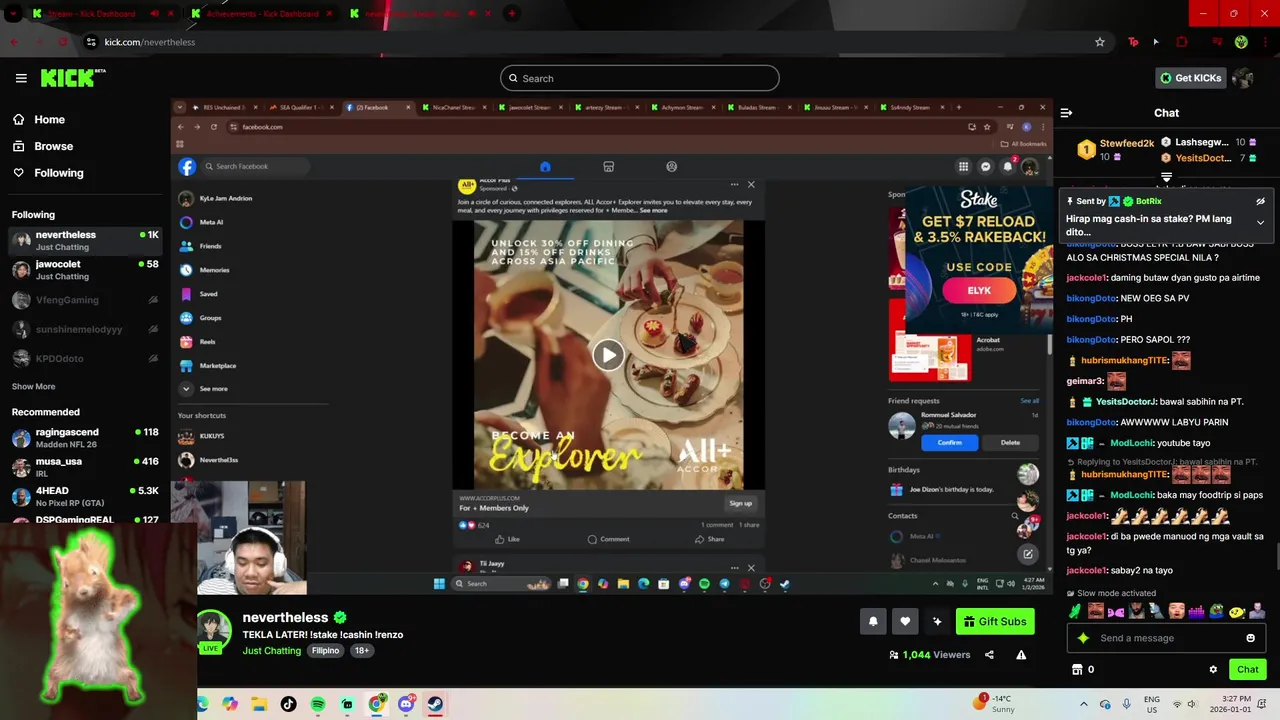Image resolution: width=1280 pixels, height=720 pixels.
Task: Pick the green lizard emote
Action: tap(1075, 610)
